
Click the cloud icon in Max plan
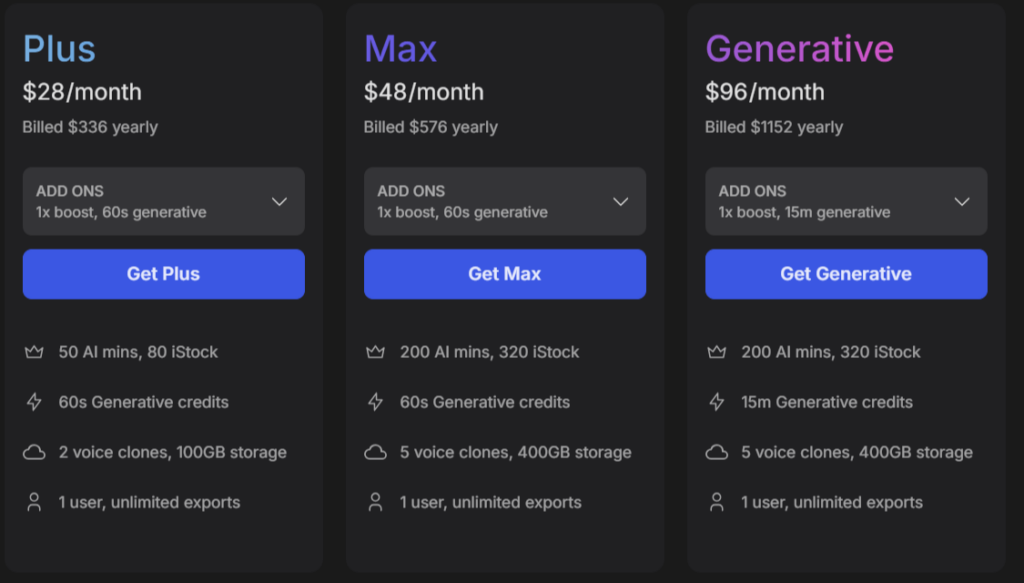click(376, 452)
